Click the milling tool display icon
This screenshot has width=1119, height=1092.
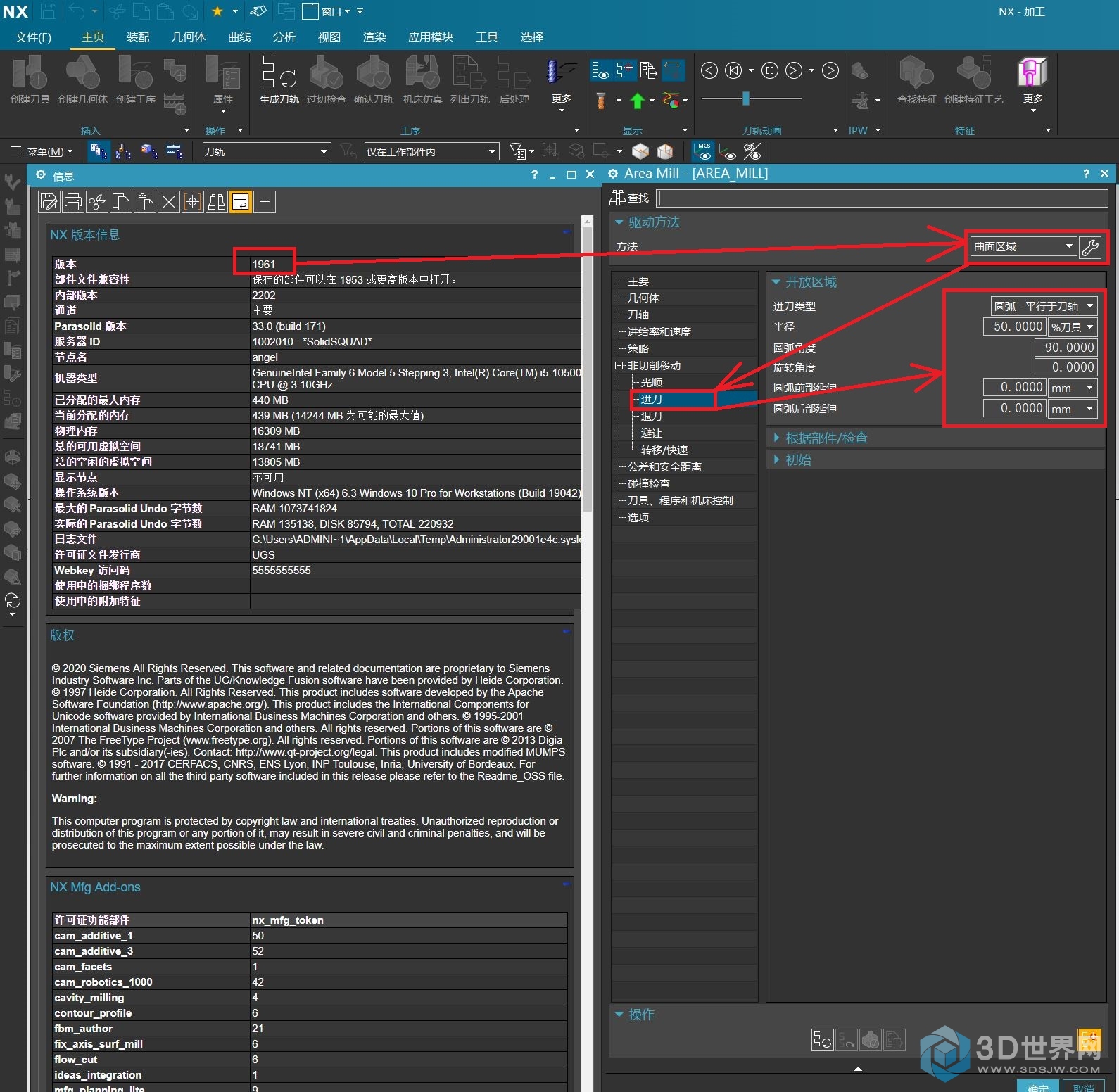click(601, 101)
